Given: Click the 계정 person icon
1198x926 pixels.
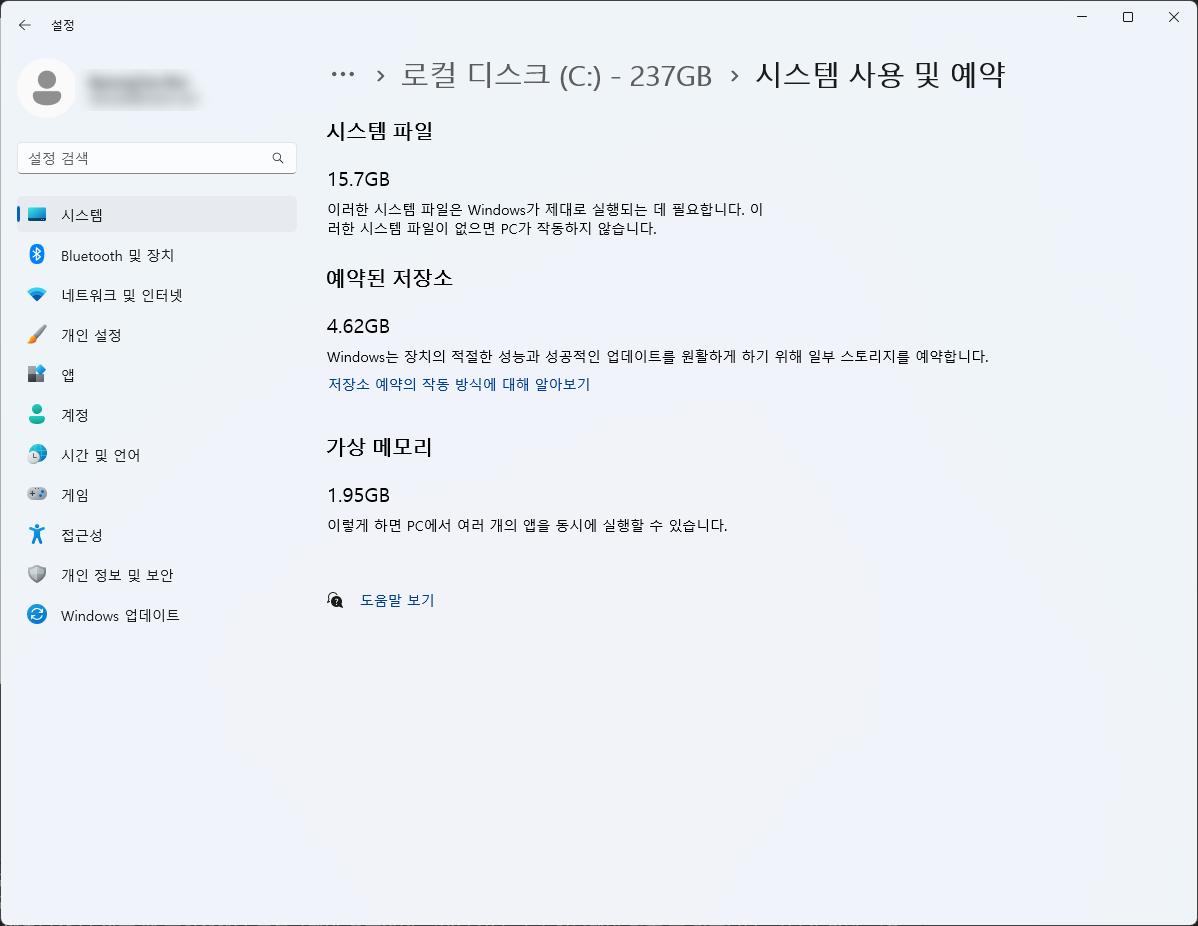Looking at the screenshot, I should [x=37, y=414].
